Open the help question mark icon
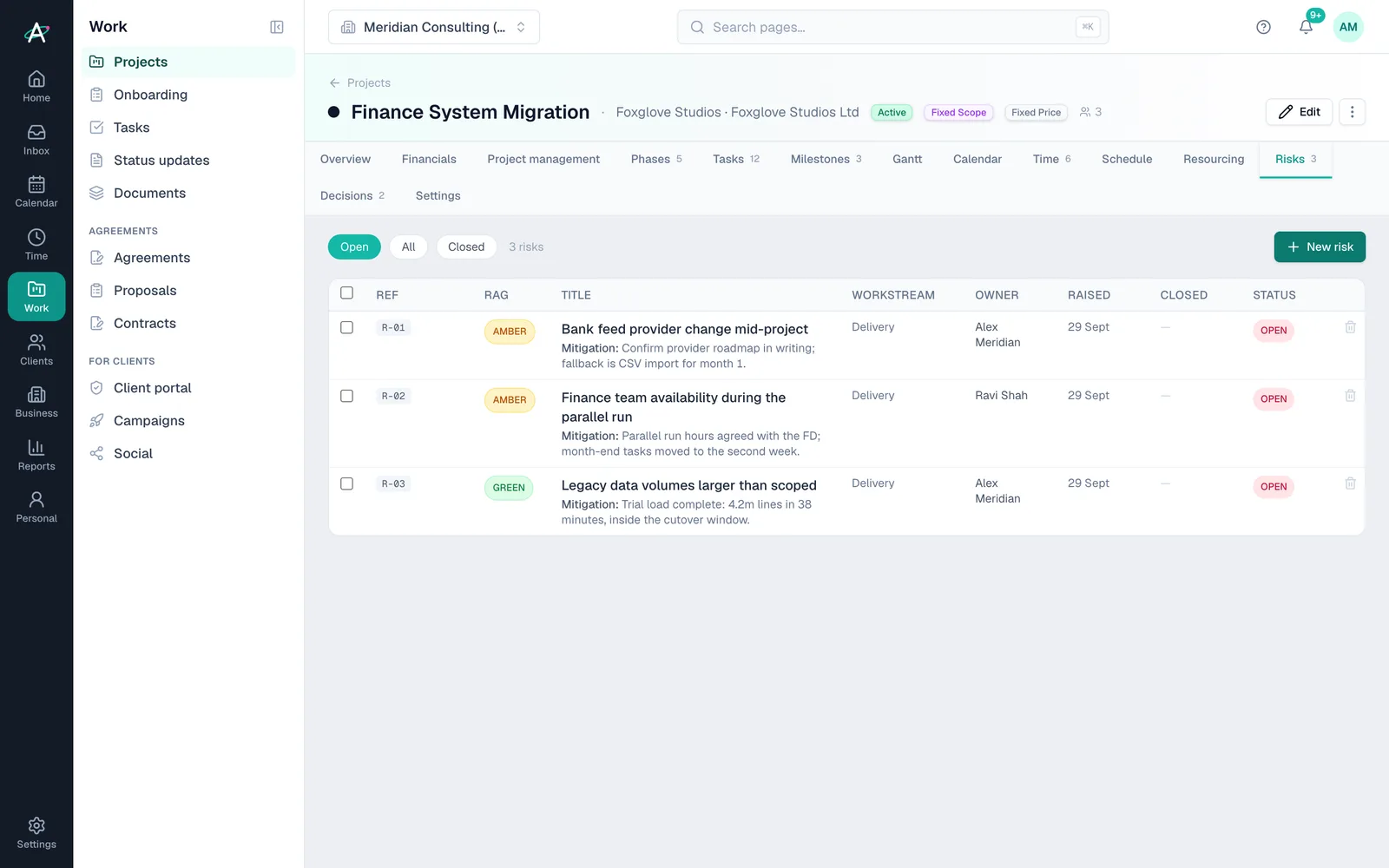Image resolution: width=1389 pixels, height=868 pixels. (x=1263, y=27)
